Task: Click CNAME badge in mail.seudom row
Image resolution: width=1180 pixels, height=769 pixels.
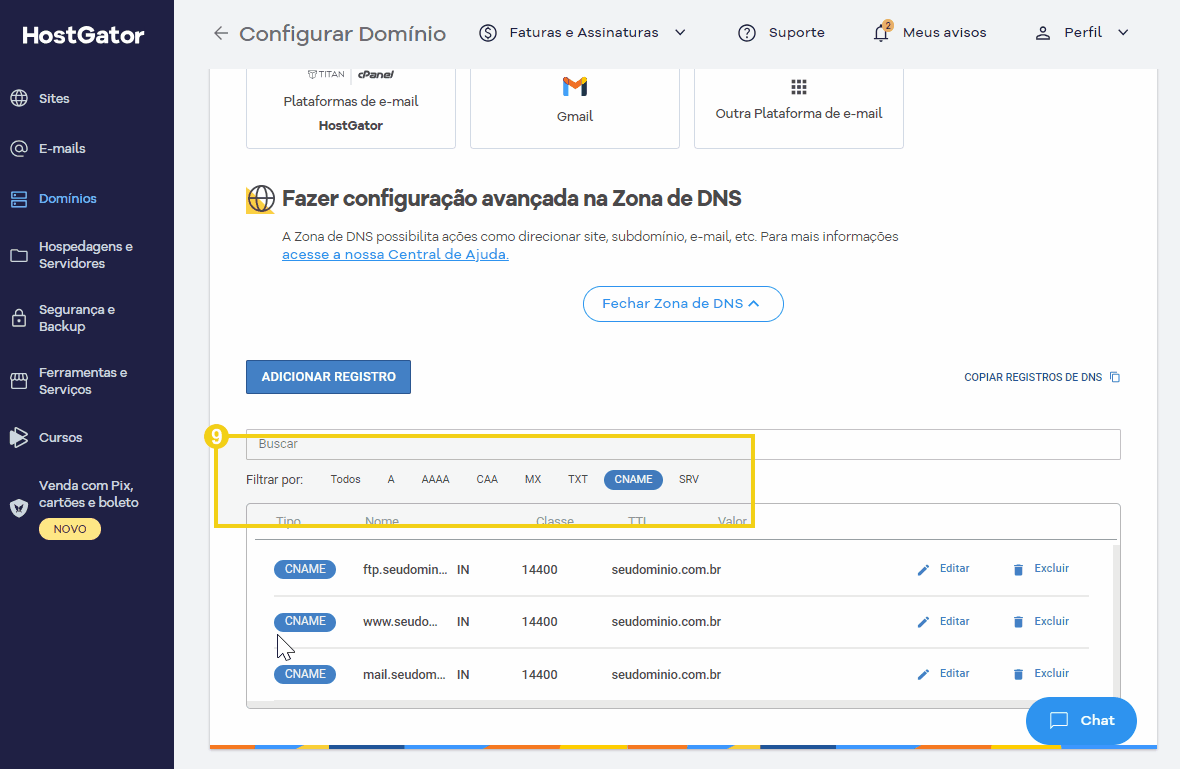Action: (305, 674)
